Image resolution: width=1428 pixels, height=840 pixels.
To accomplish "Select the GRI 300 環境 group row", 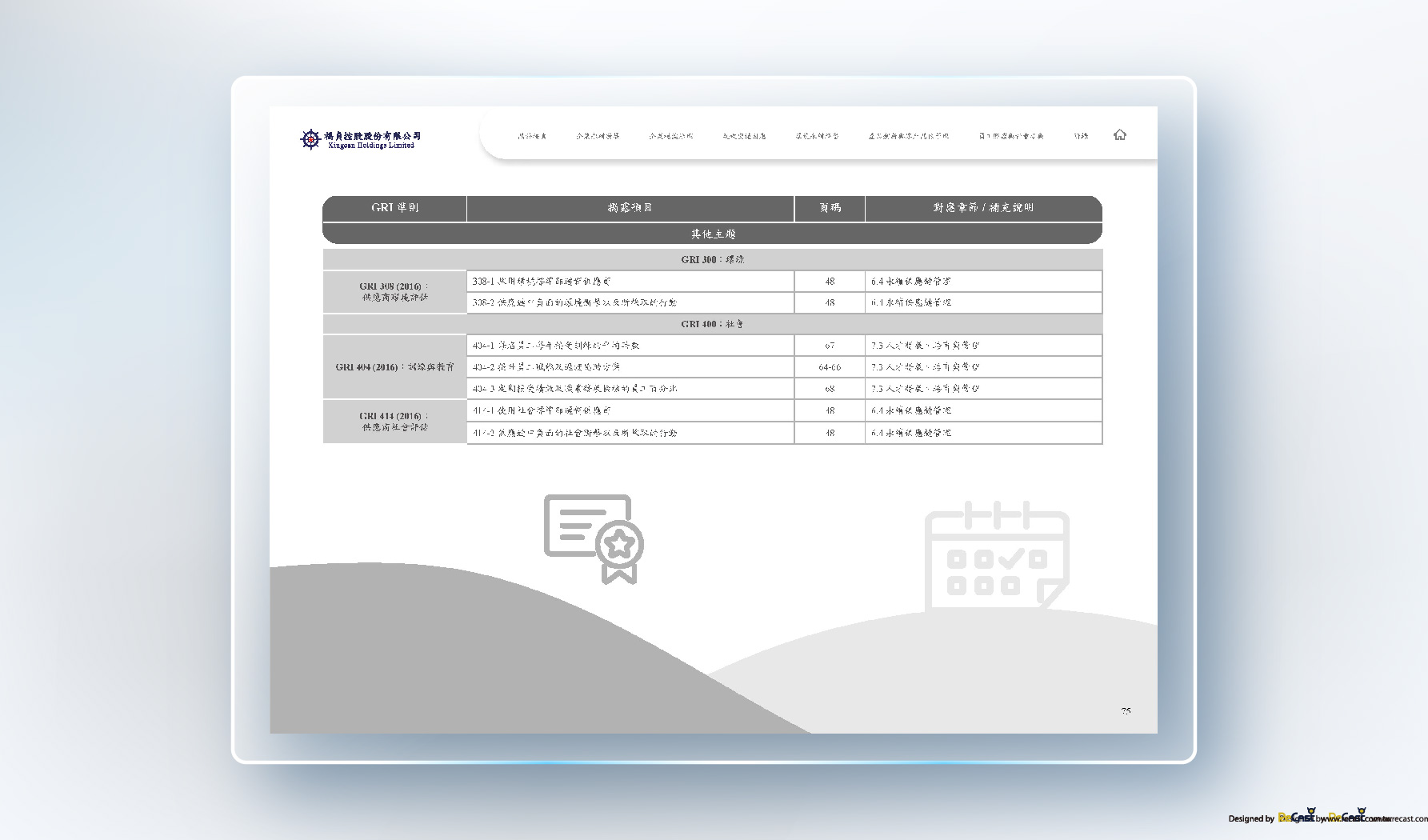I will coord(712,260).
